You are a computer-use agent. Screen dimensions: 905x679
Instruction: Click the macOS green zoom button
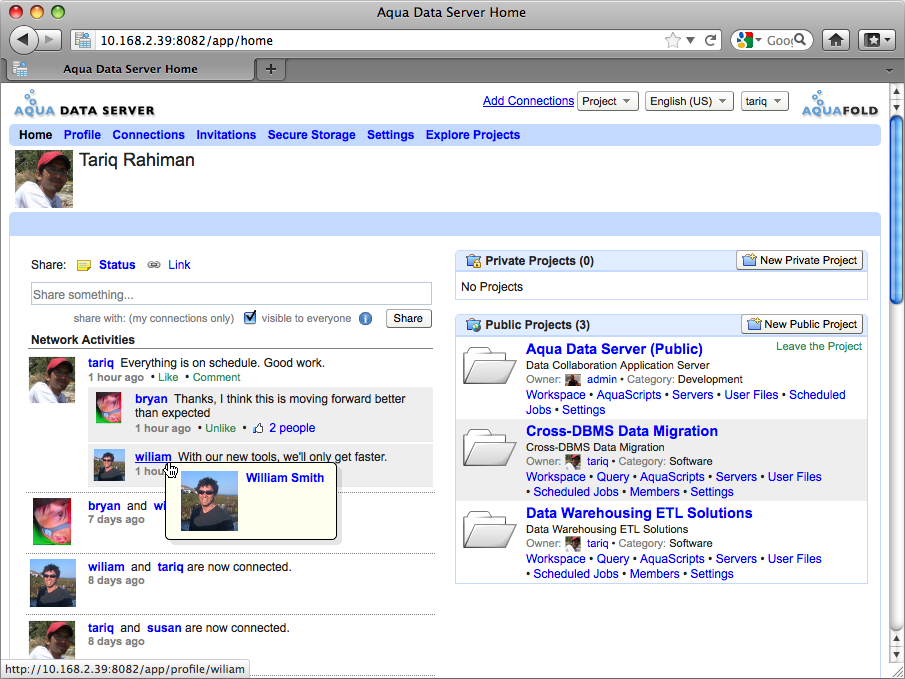coord(58,12)
